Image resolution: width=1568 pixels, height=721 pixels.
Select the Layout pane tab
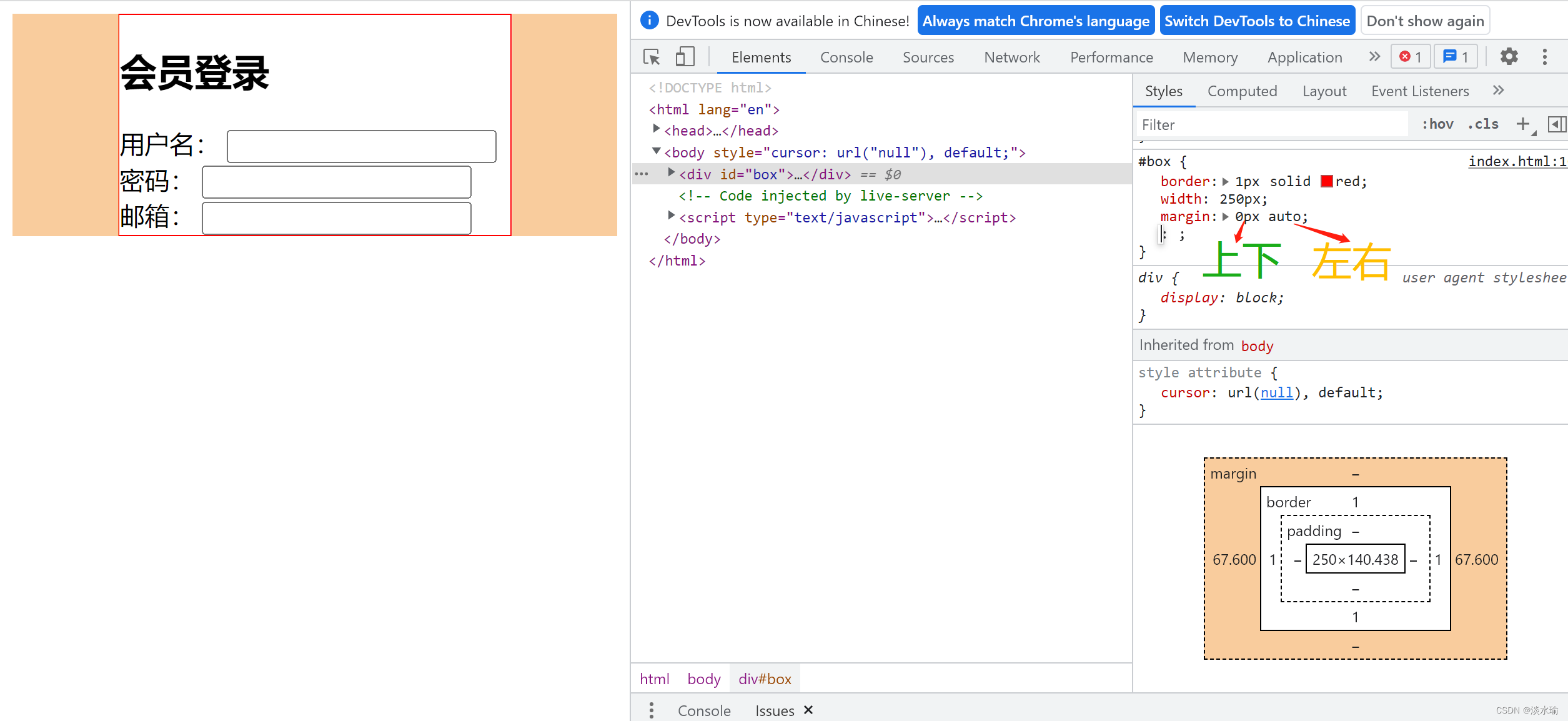[1324, 91]
